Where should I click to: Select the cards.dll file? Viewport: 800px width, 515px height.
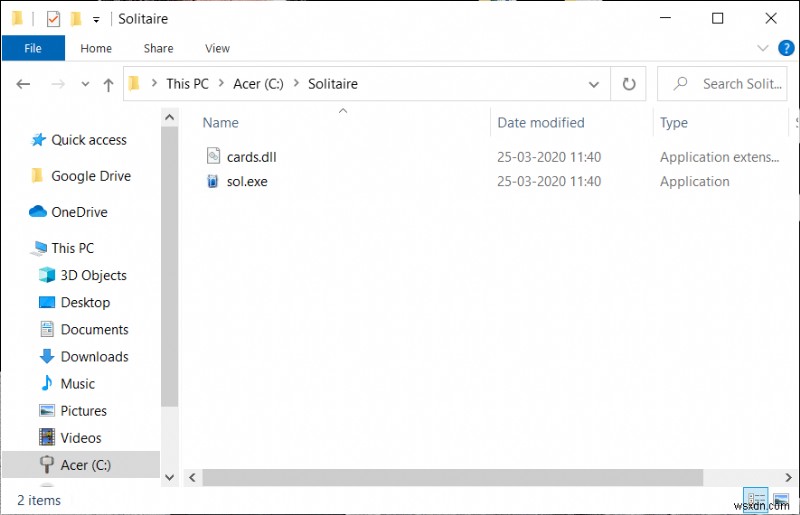pyautogui.click(x=252, y=157)
